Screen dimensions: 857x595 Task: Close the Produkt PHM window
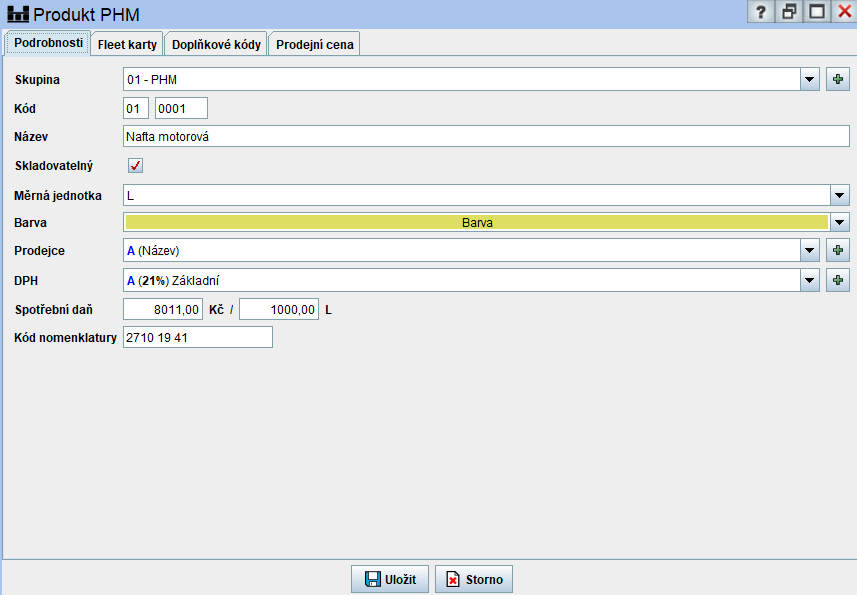[844, 13]
